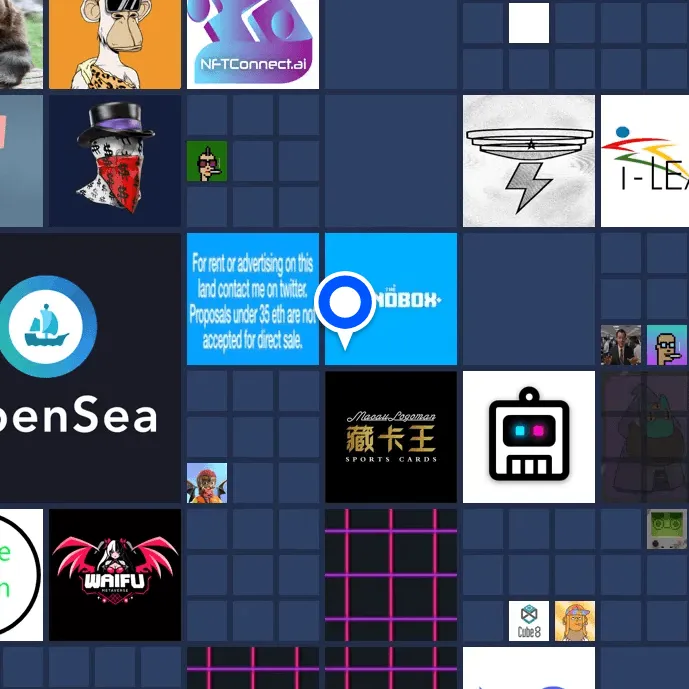This screenshot has width=689, height=689.
Task: Select the NFTConnect.ai land tile
Action: 253,44
